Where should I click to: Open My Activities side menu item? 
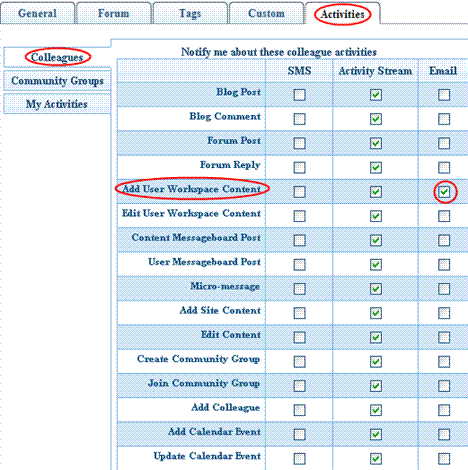(x=57, y=104)
